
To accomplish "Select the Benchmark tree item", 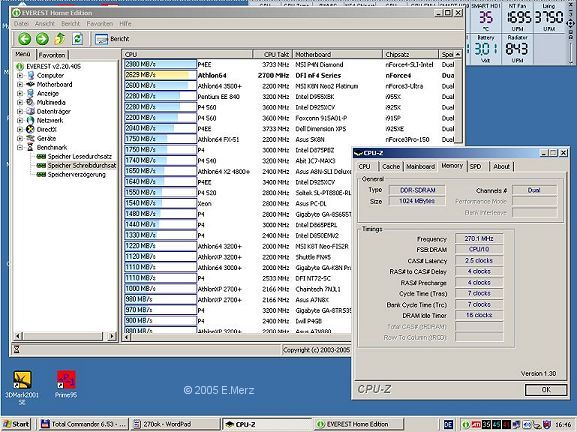I will tap(52, 148).
